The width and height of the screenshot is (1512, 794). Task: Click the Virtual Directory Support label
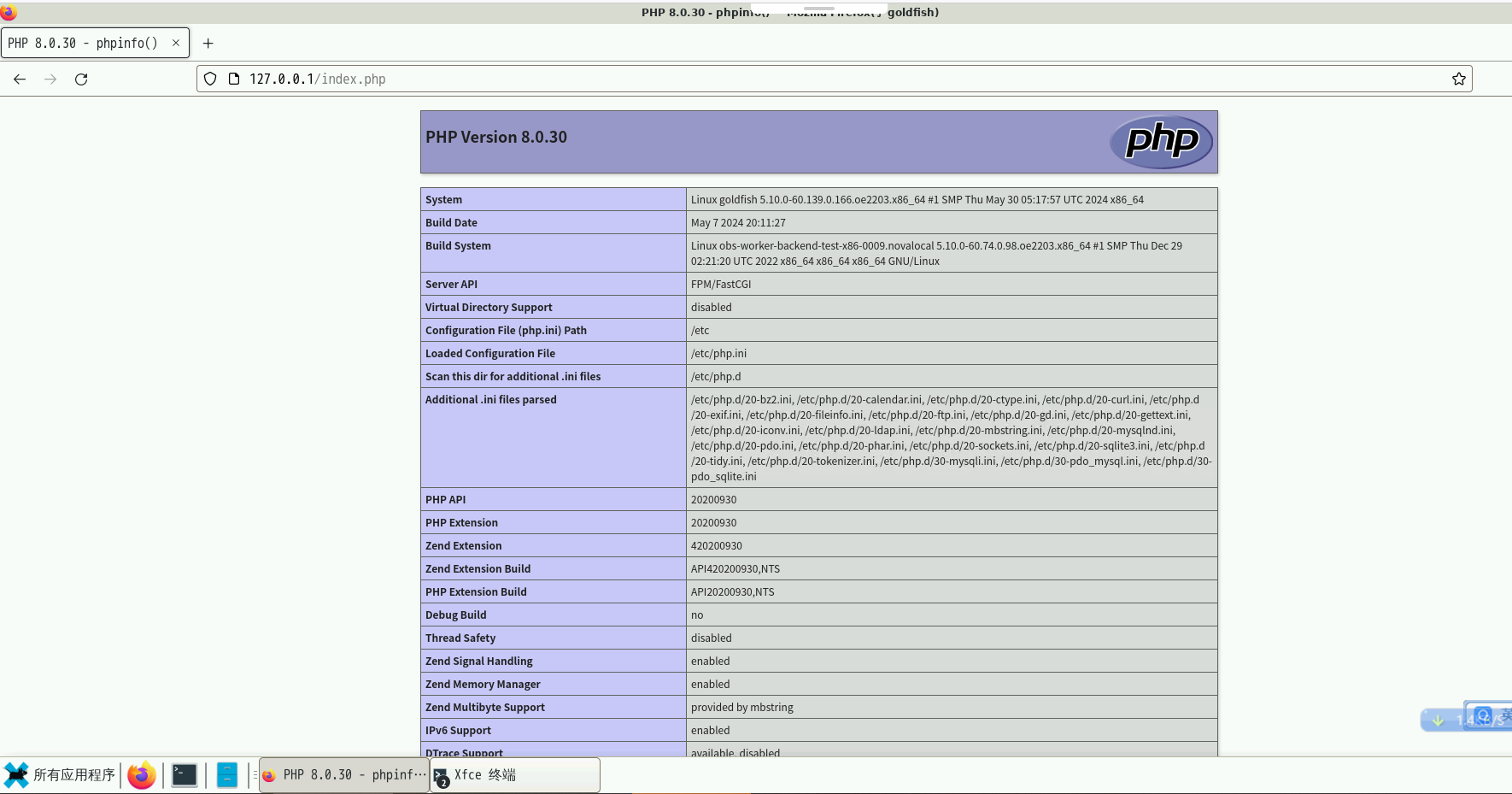[x=489, y=308]
